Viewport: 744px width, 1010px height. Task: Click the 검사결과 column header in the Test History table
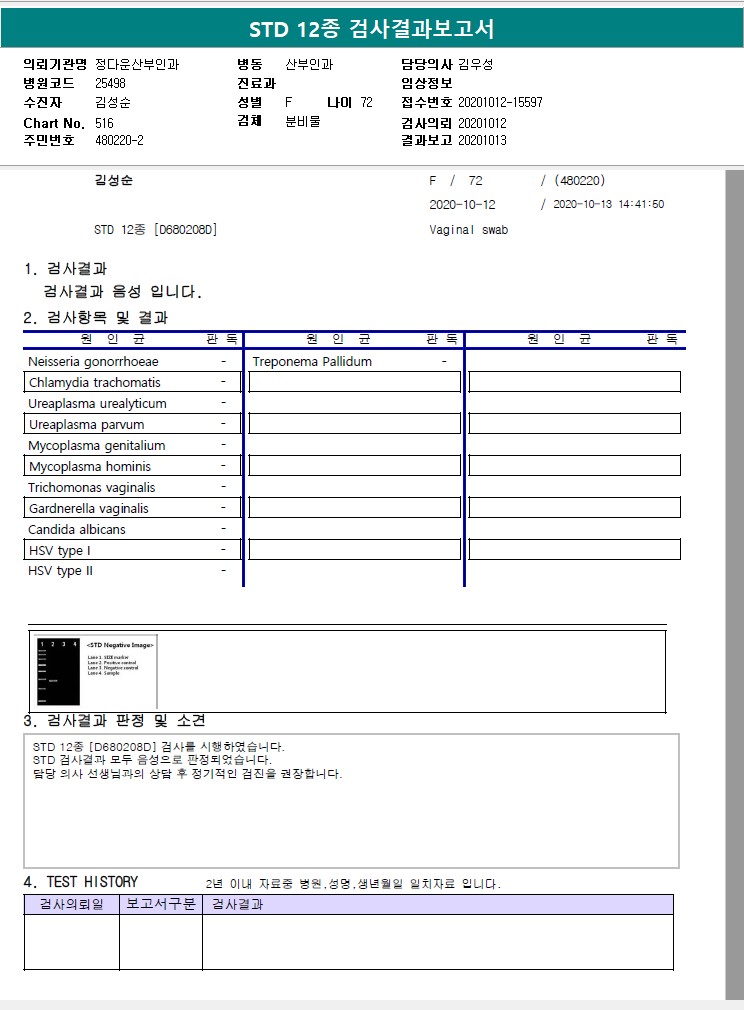[x=438, y=904]
